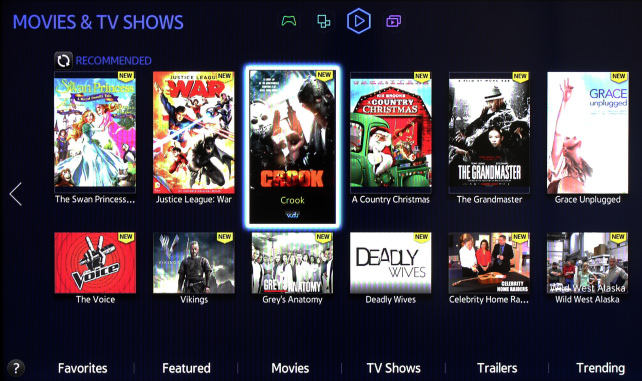Image resolution: width=642 pixels, height=381 pixels.
Task: Click the NEW badge on Deadly Wives
Action: [421, 237]
